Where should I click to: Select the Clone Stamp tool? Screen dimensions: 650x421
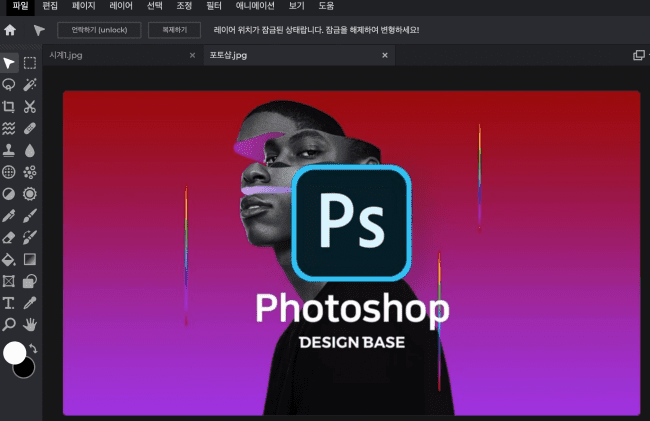pos(9,150)
